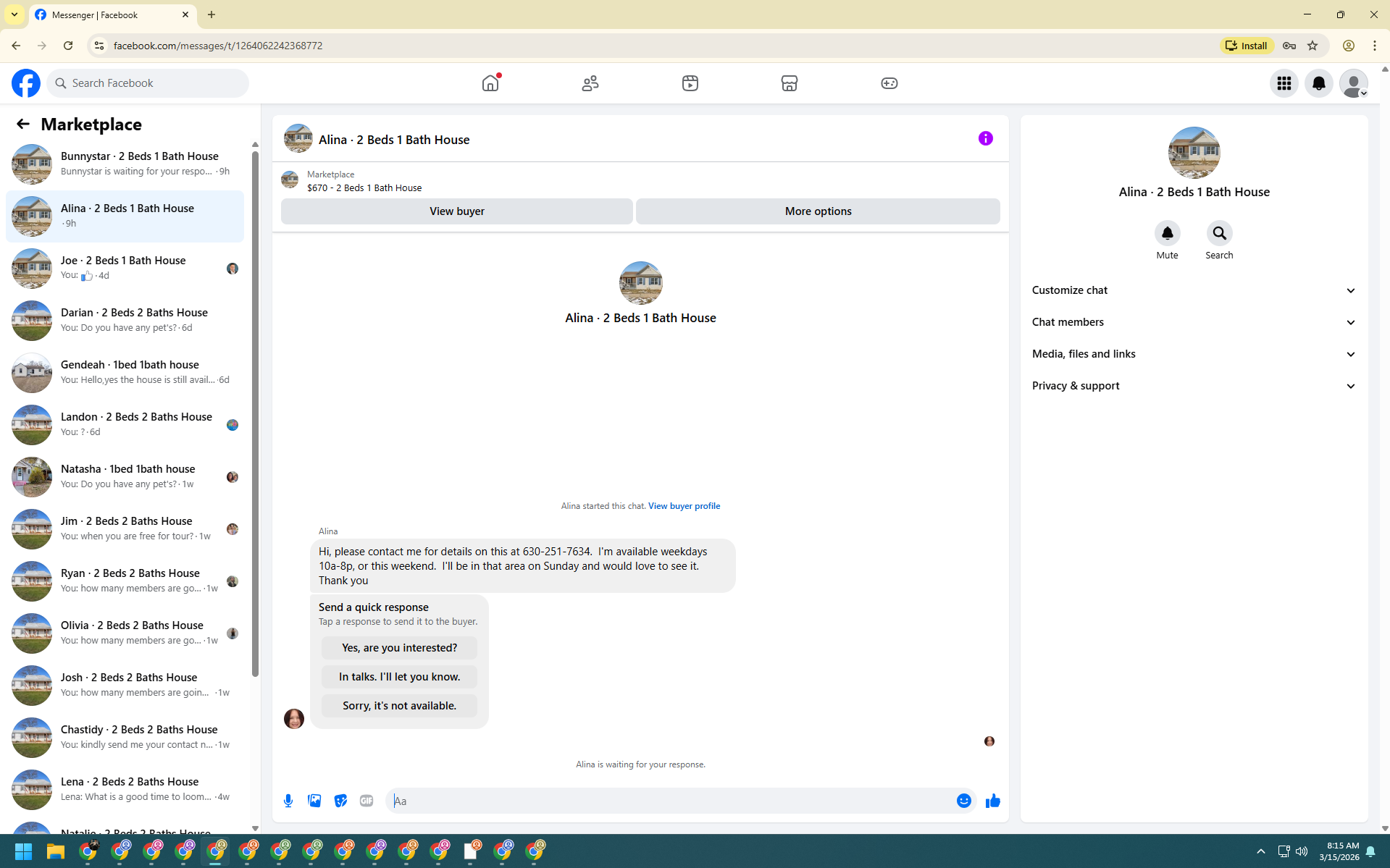Screen dimensions: 1390x868
Task: Open the Chrome profile icon
Action: 1349,46
